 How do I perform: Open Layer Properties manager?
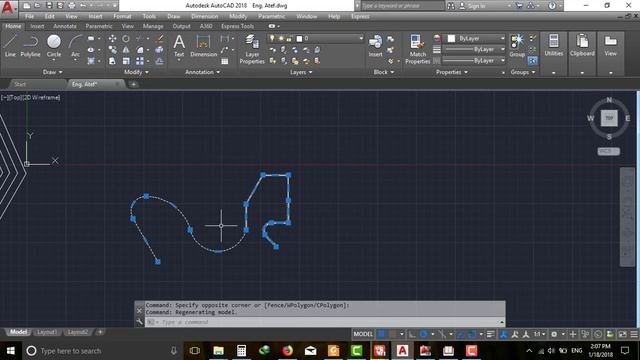pos(252,49)
